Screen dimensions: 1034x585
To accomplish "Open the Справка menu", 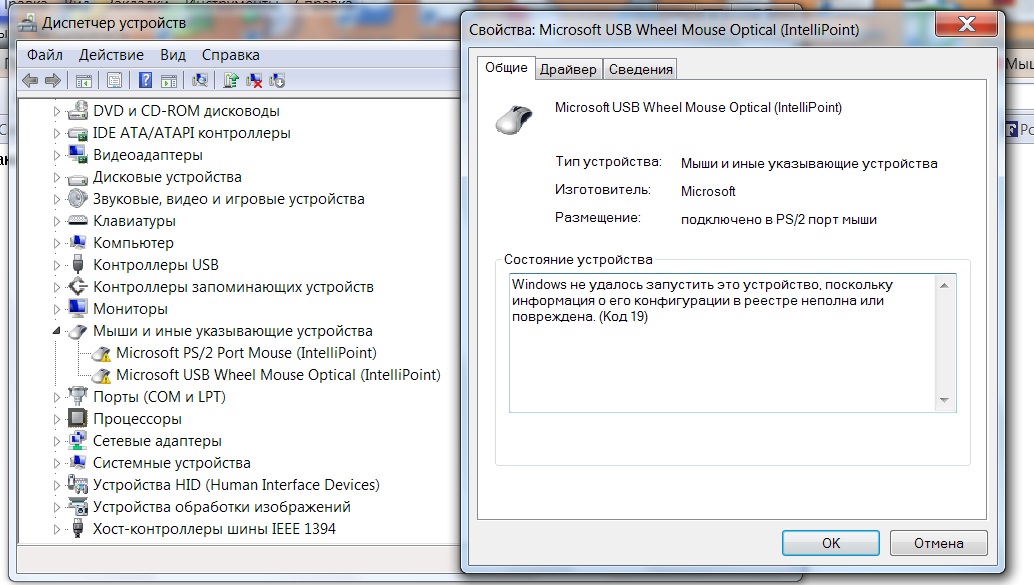I will [x=231, y=55].
